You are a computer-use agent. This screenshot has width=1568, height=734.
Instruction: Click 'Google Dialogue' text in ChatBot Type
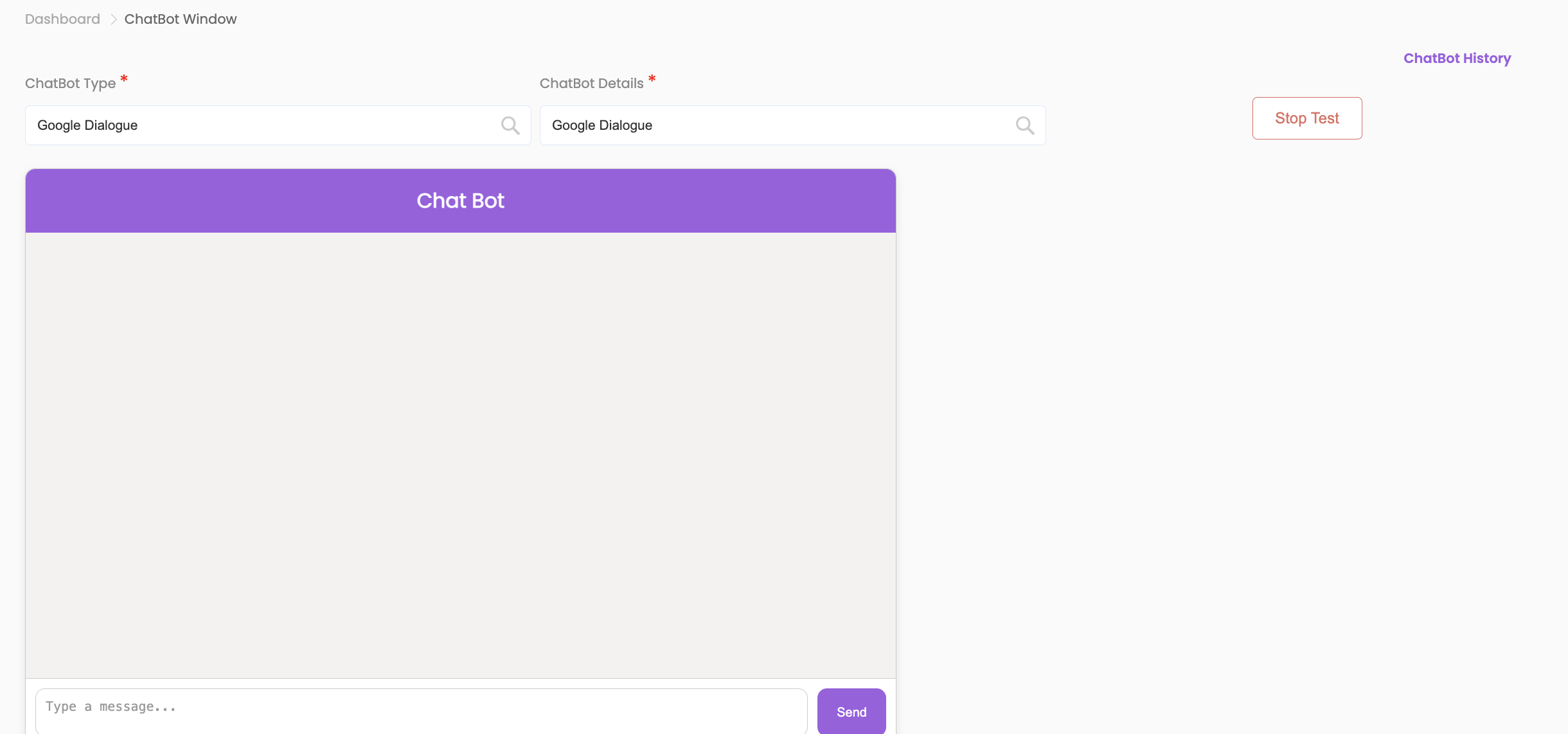tap(87, 125)
